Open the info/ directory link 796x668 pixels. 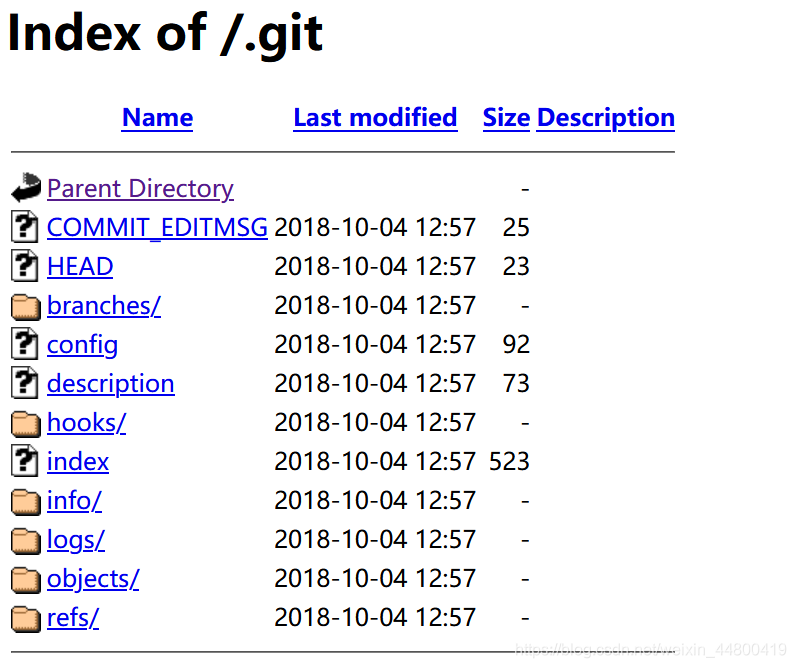(74, 500)
